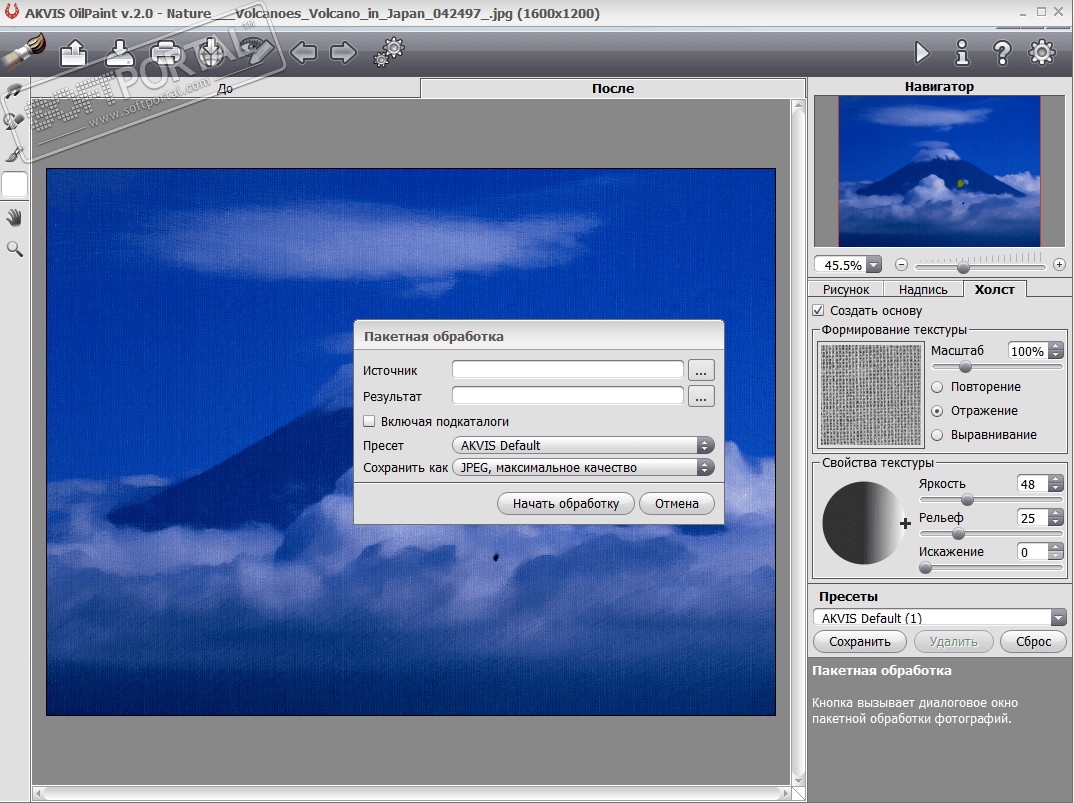This screenshot has width=1074, height=803.
Task: Open the Сохранить как format dropdown
Action: 583,467
